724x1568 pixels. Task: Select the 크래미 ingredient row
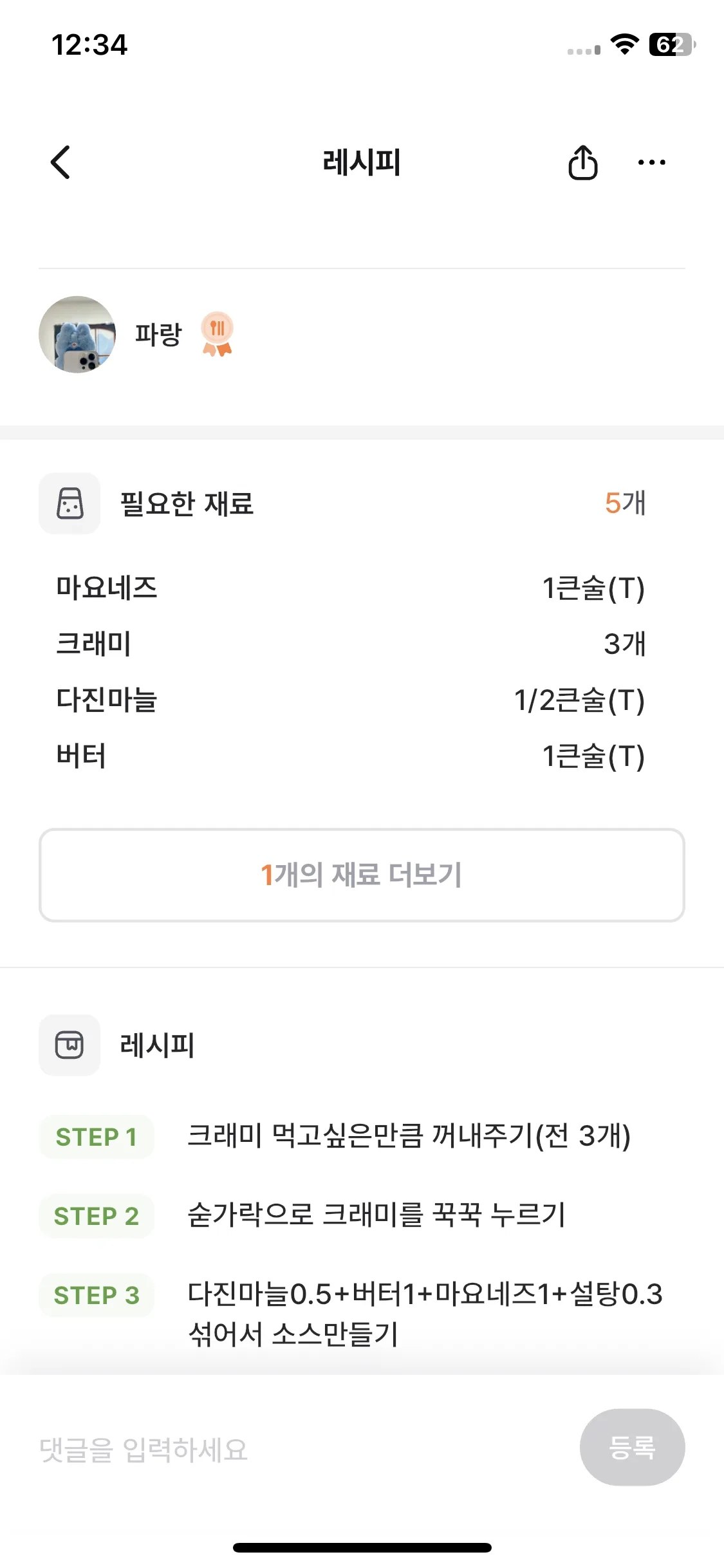click(x=351, y=644)
